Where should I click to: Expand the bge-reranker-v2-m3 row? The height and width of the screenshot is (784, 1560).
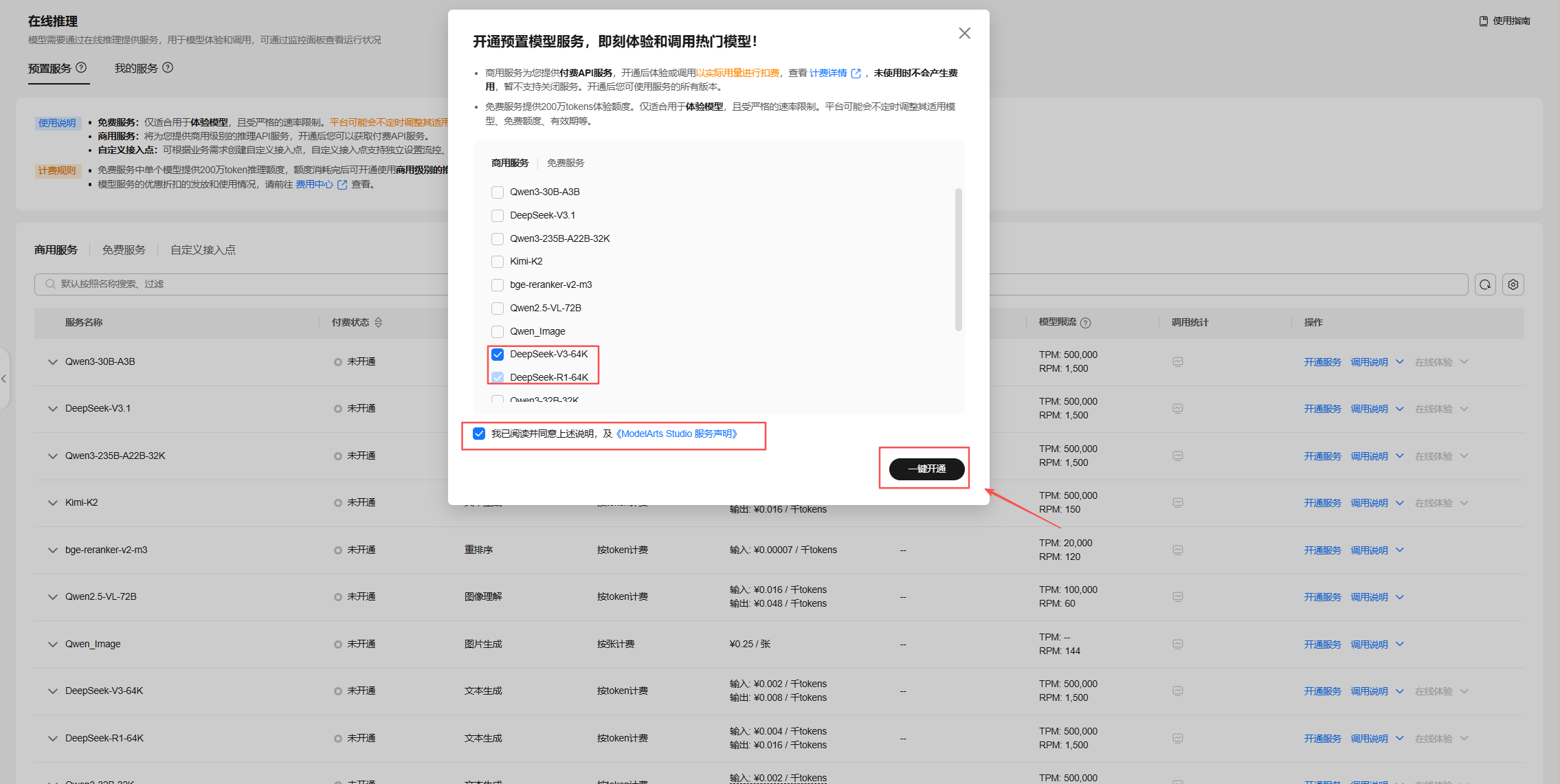[53, 550]
